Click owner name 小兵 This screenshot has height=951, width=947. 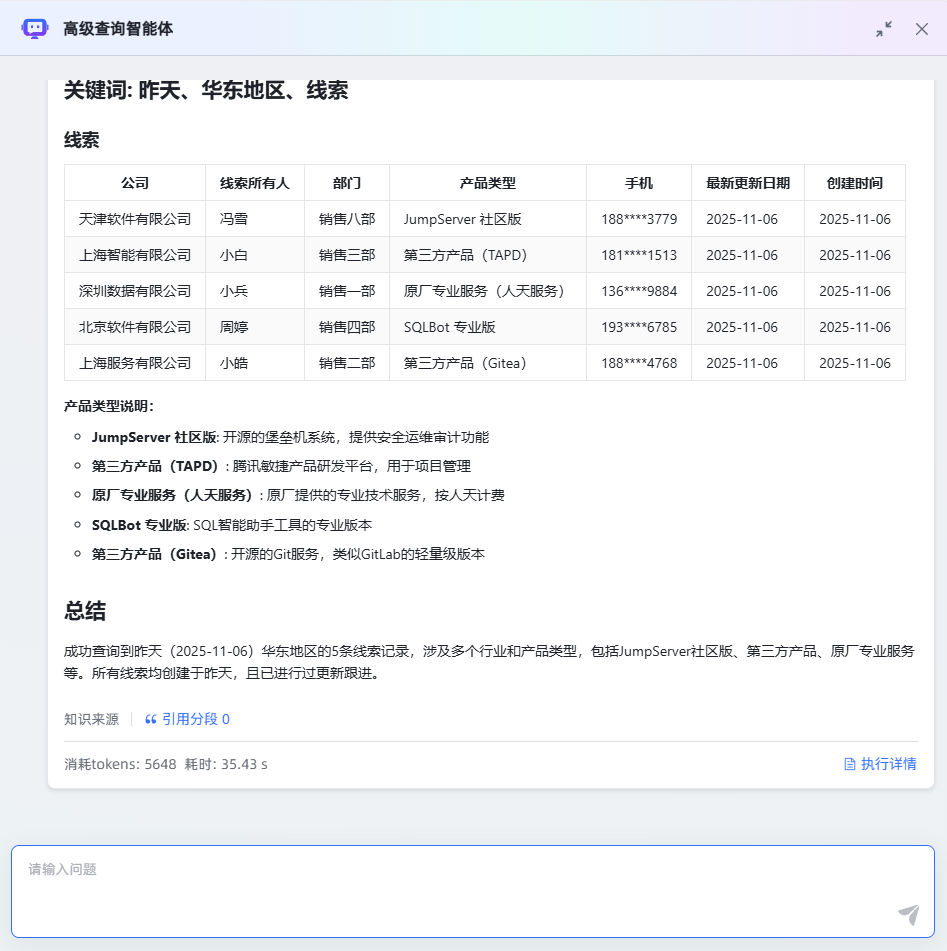pyautogui.click(x=234, y=291)
